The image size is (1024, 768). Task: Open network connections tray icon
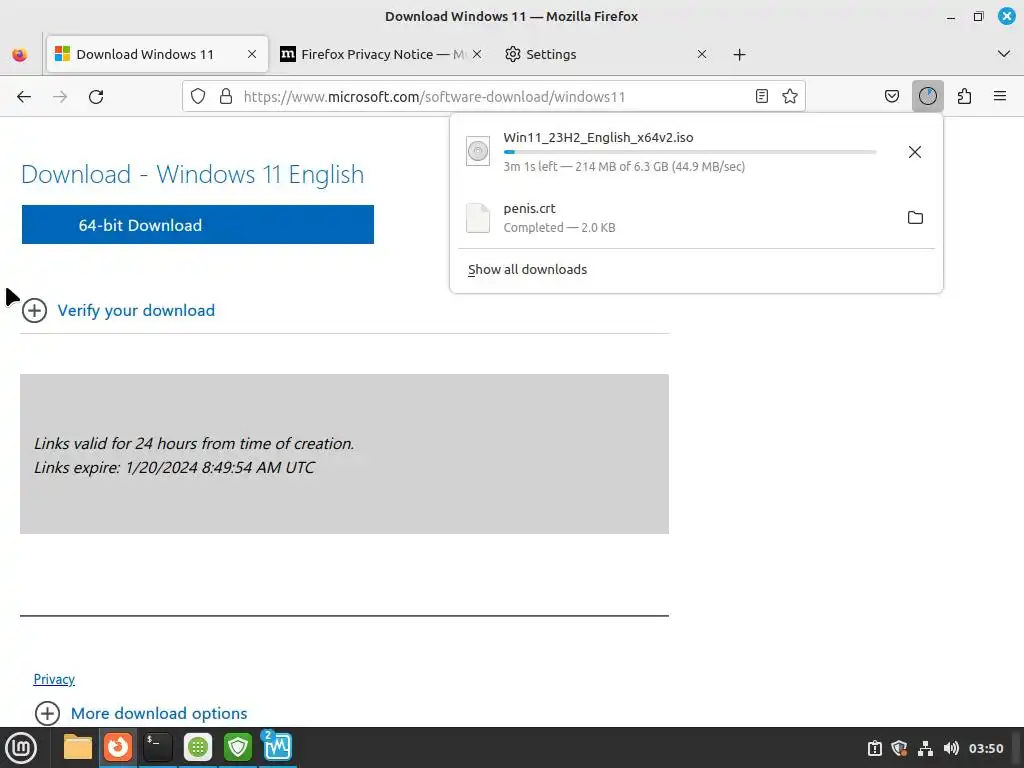[x=925, y=748]
